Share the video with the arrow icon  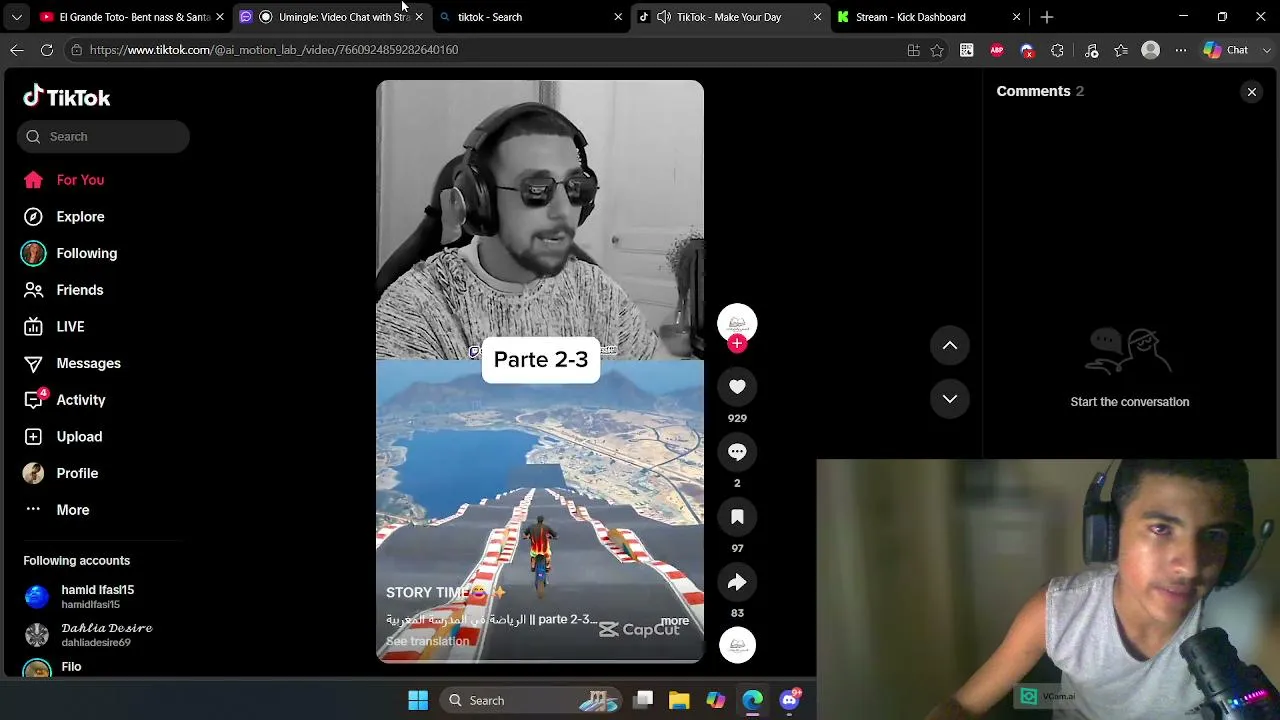737,582
